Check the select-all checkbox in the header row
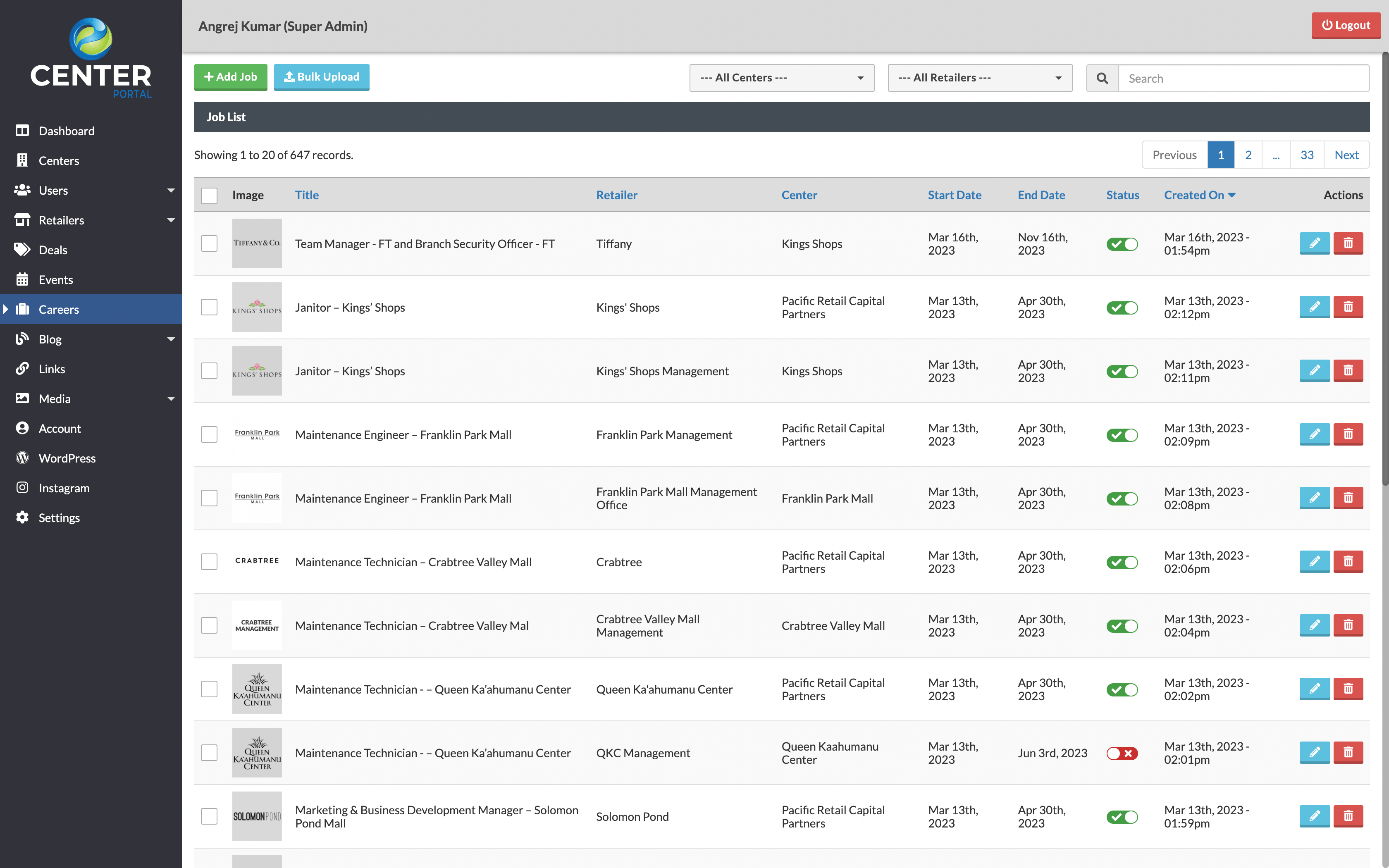Image resolution: width=1389 pixels, height=868 pixels. (209, 195)
